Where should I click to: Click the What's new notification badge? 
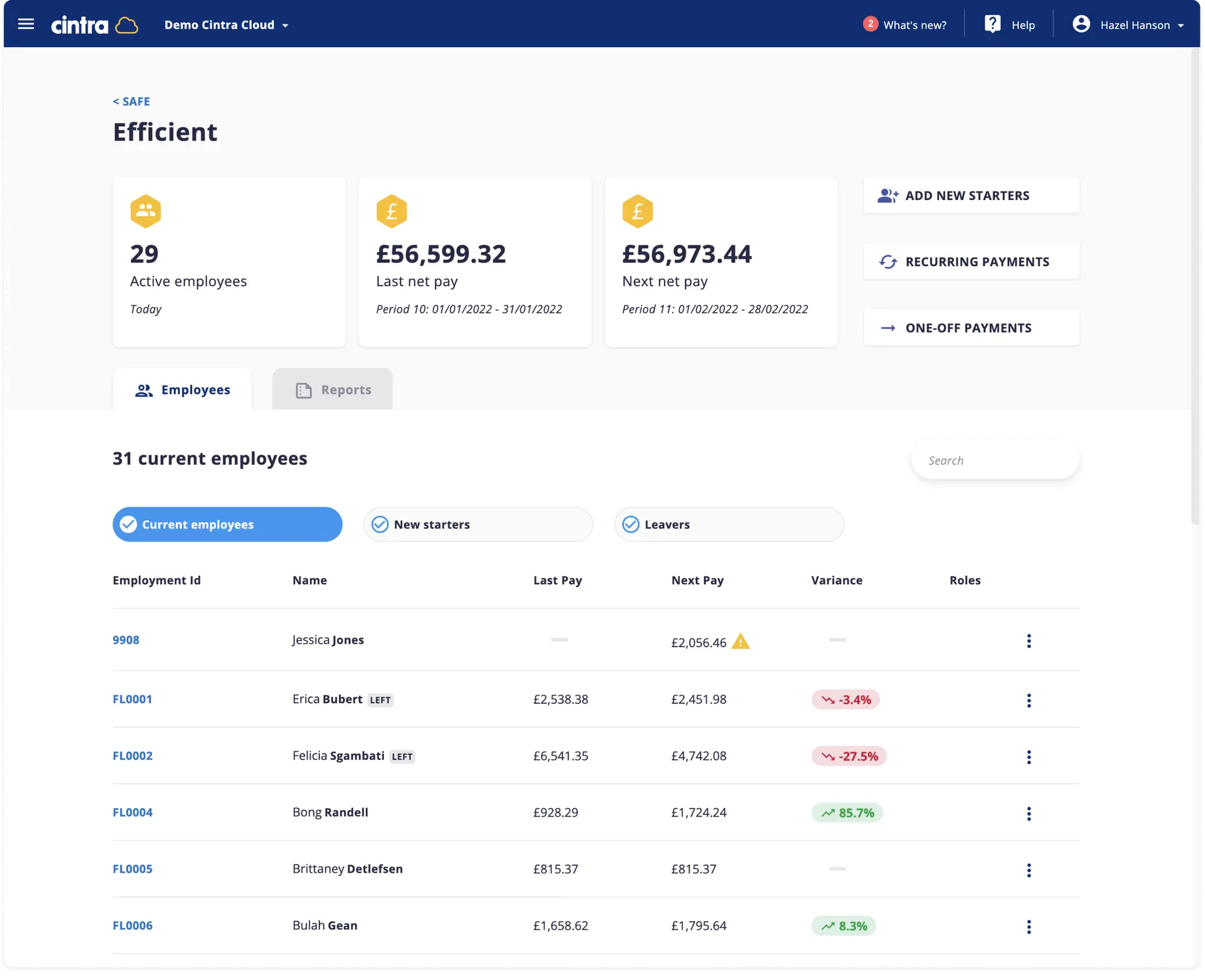tap(870, 24)
